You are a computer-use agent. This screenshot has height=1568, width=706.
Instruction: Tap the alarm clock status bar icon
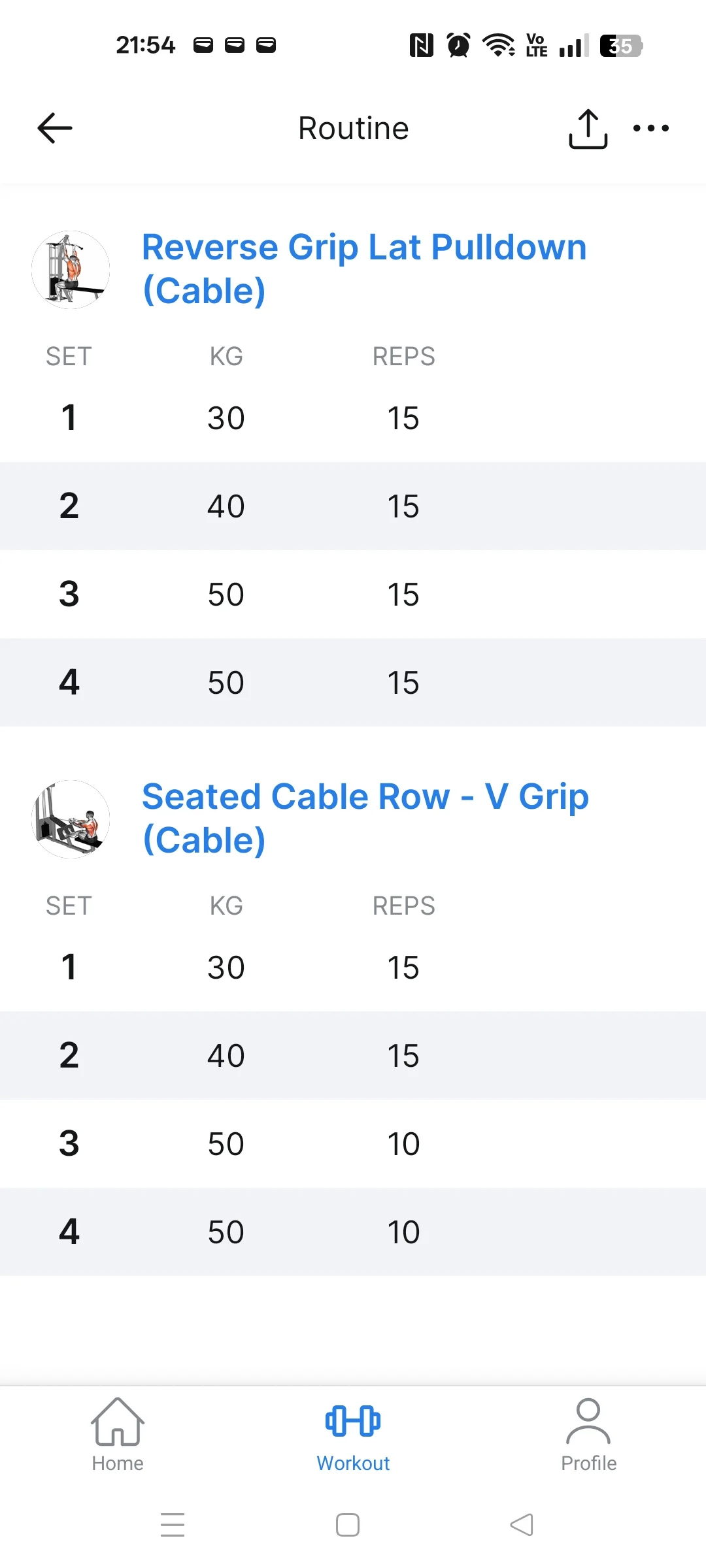pyautogui.click(x=458, y=45)
